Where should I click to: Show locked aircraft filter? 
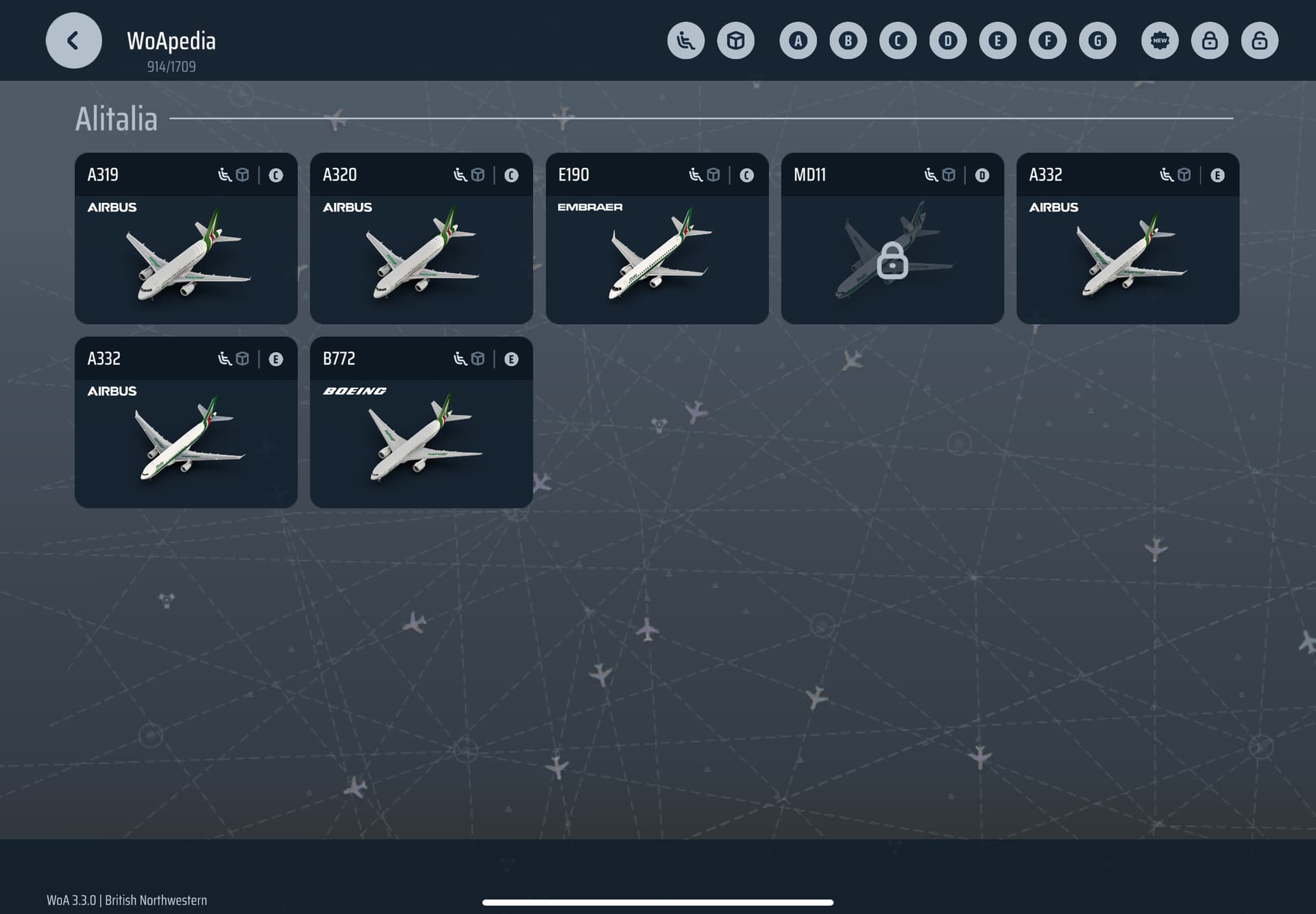tap(1210, 40)
